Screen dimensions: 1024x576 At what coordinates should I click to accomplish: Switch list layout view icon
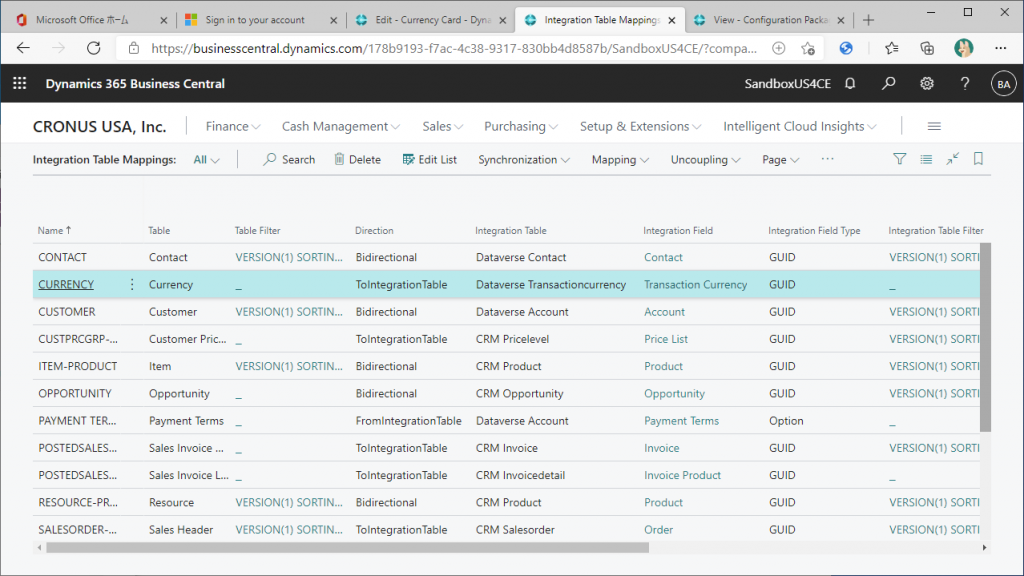point(926,159)
